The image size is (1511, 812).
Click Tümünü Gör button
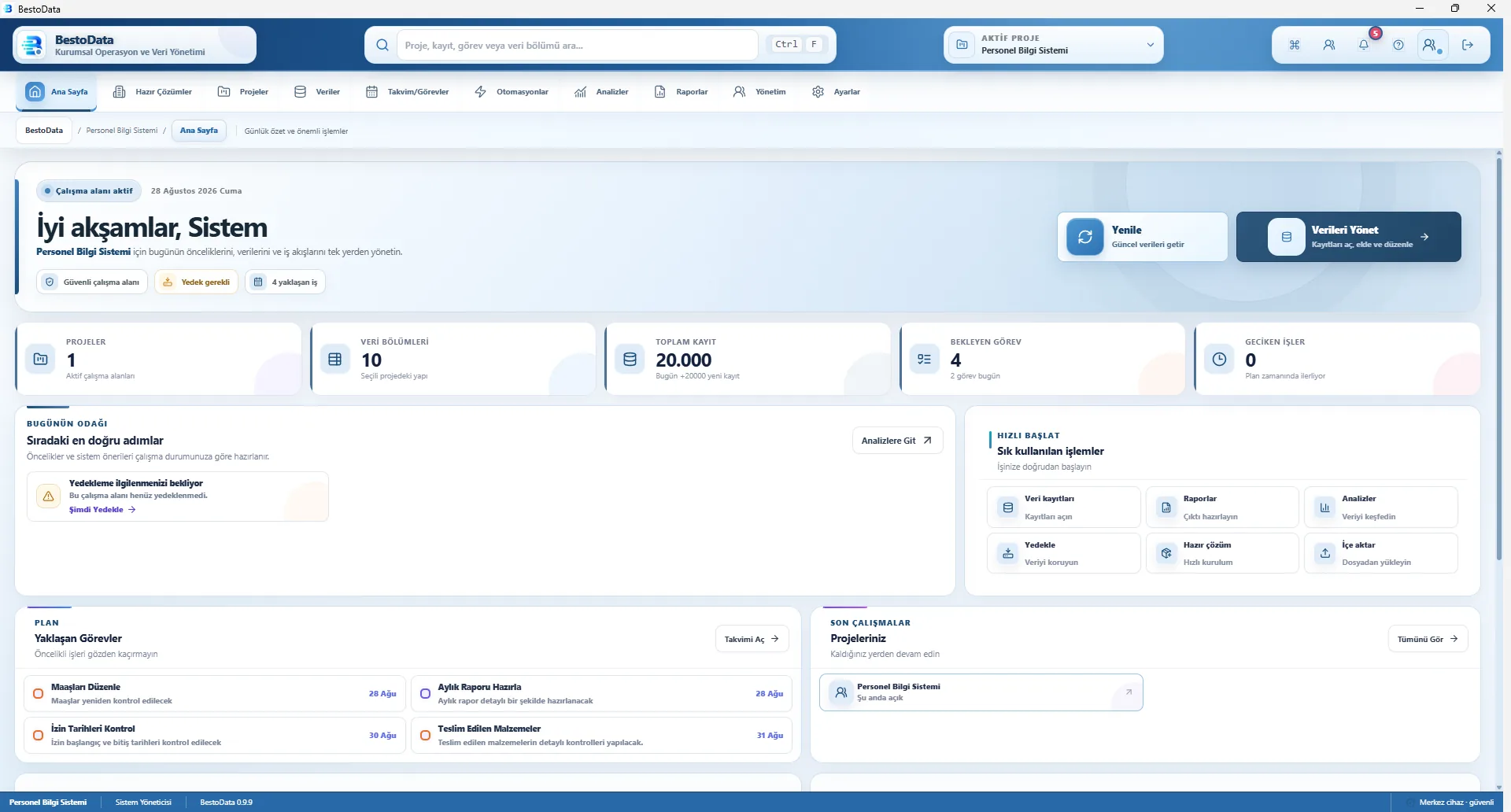1428,639
